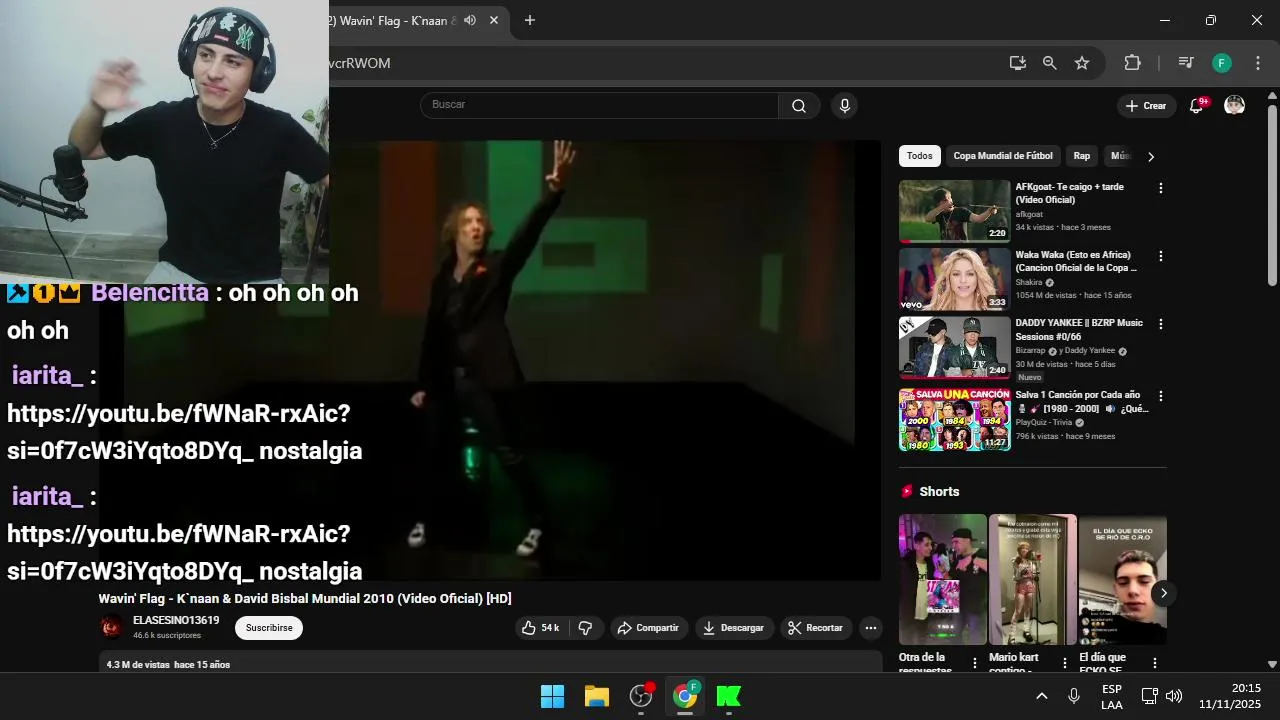Open options for Mario kart Short

(x=1065, y=663)
